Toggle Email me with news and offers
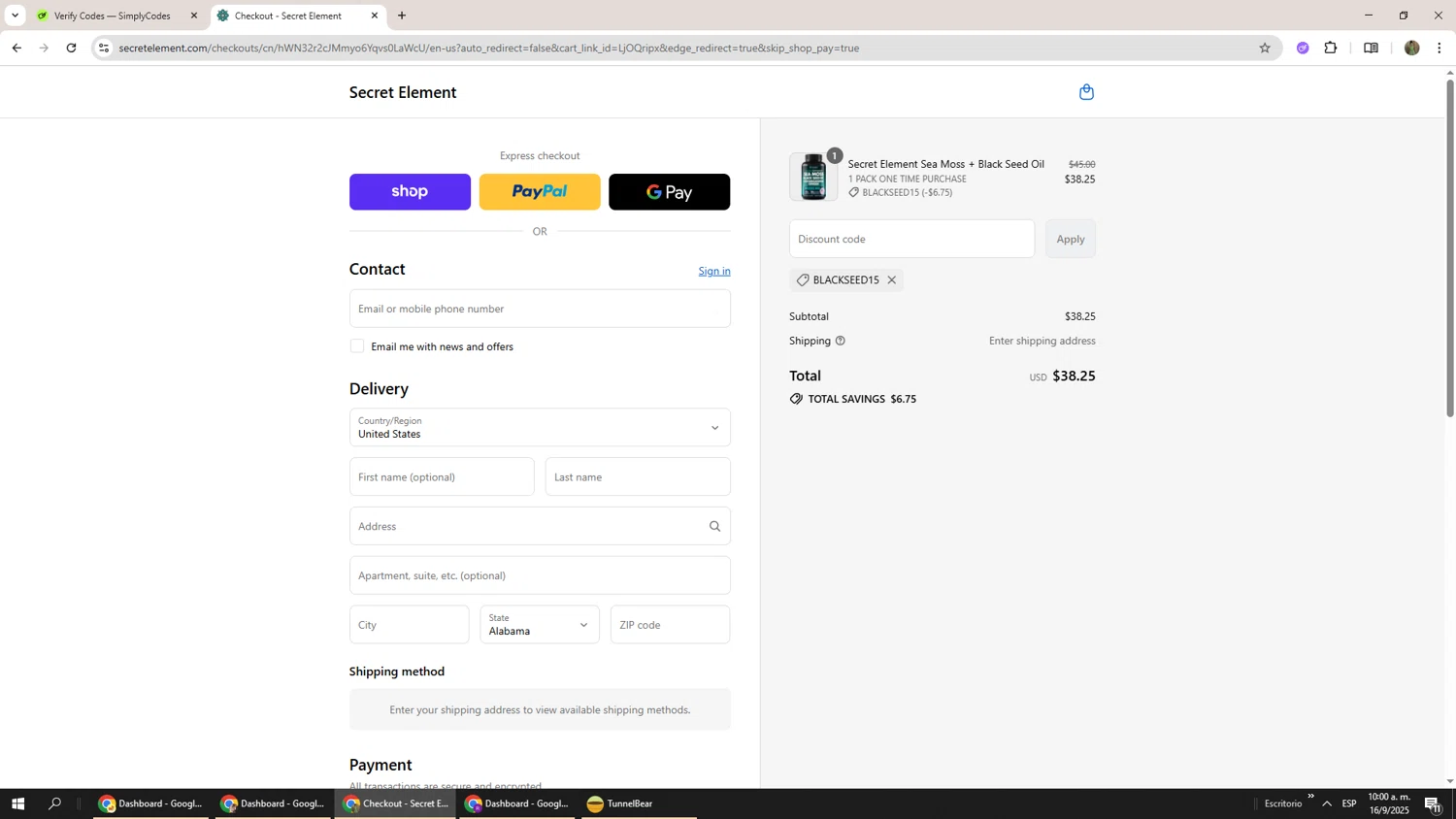Viewport: 1456px width, 819px height. pyautogui.click(x=357, y=346)
